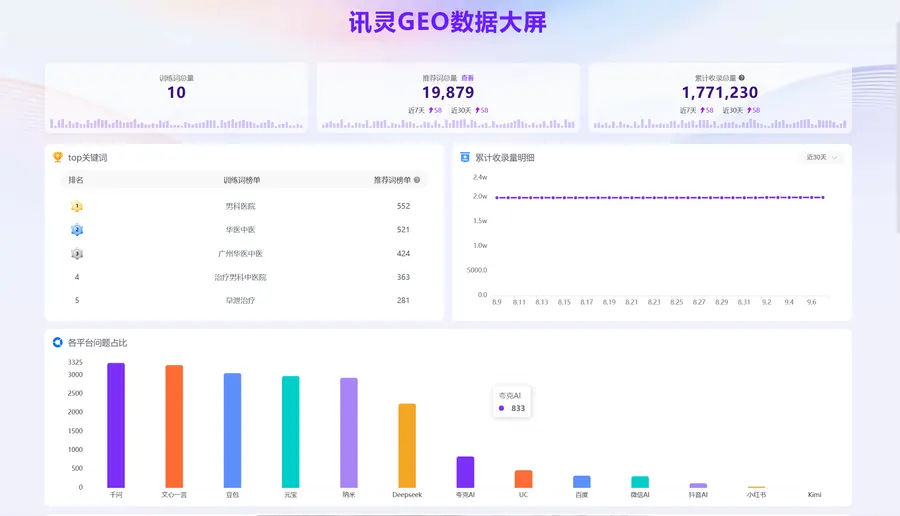Click the 排名 column header
The height and width of the screenshot is (516, 900).
(x=76, y=180)
